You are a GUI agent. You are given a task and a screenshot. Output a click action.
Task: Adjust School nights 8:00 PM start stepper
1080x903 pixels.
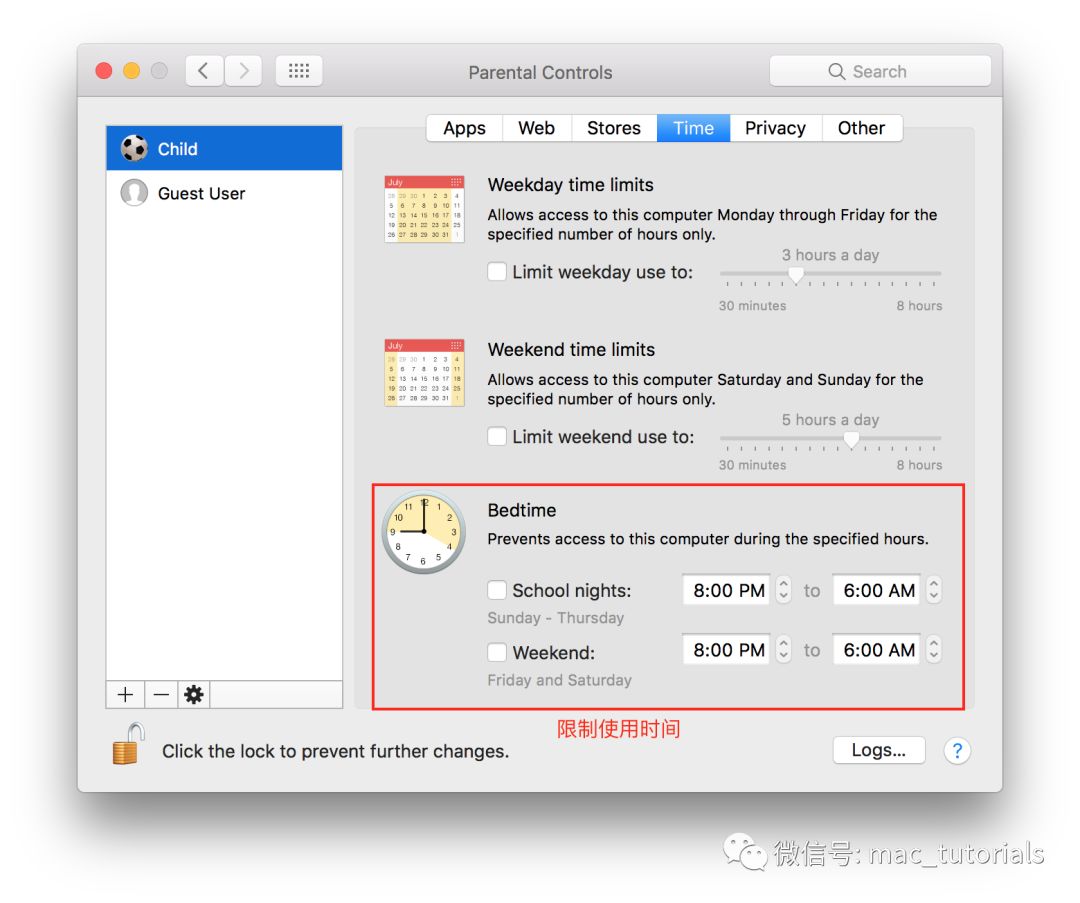784,590
